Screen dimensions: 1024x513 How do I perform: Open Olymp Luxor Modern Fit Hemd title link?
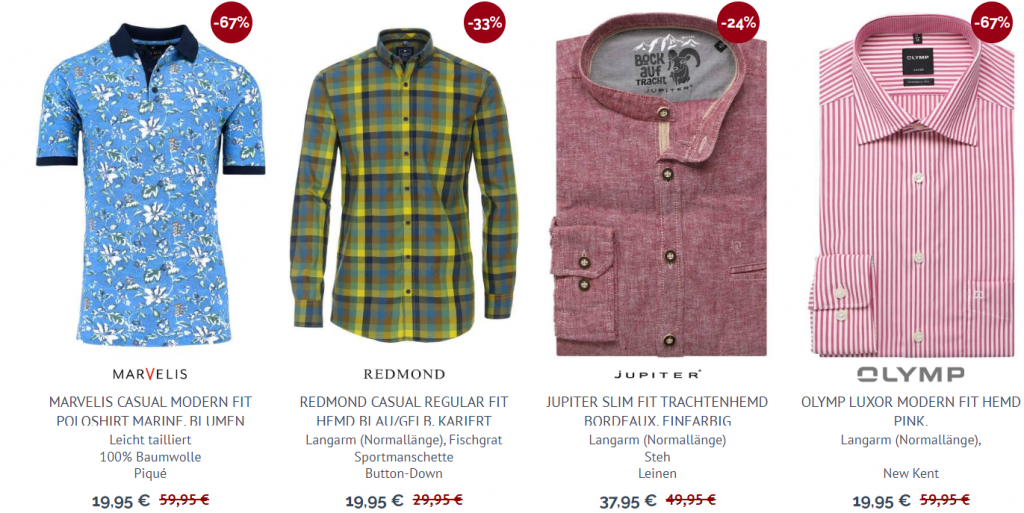pos(910,411)
